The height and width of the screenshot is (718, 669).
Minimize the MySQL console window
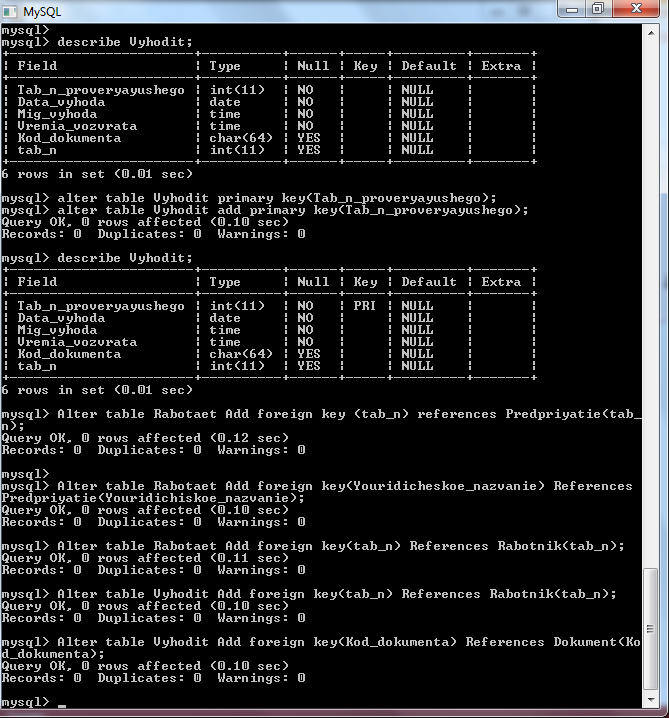click(572, 9)
